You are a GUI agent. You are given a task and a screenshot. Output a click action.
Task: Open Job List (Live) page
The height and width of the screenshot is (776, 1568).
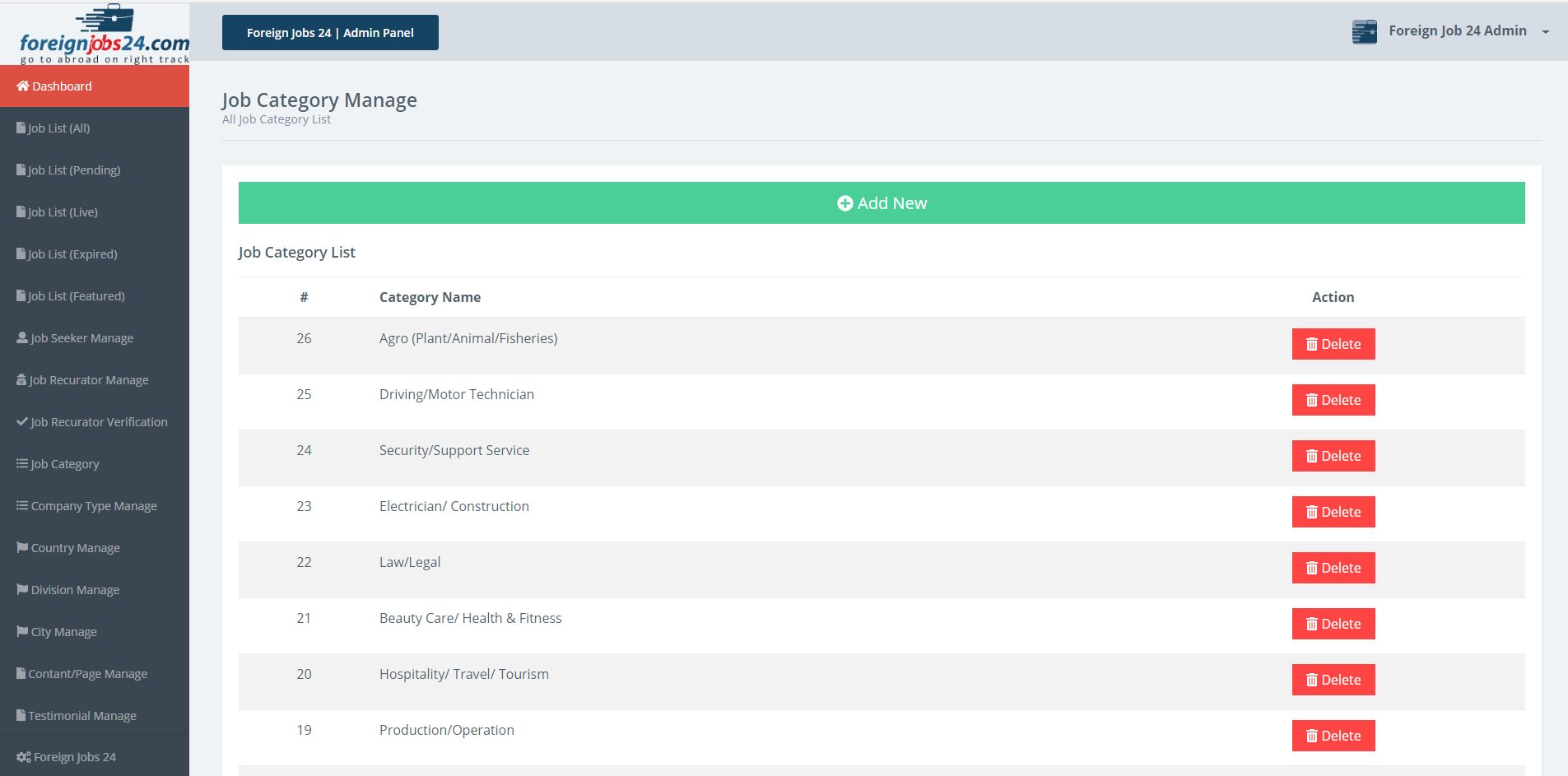[x=95, y=211]
